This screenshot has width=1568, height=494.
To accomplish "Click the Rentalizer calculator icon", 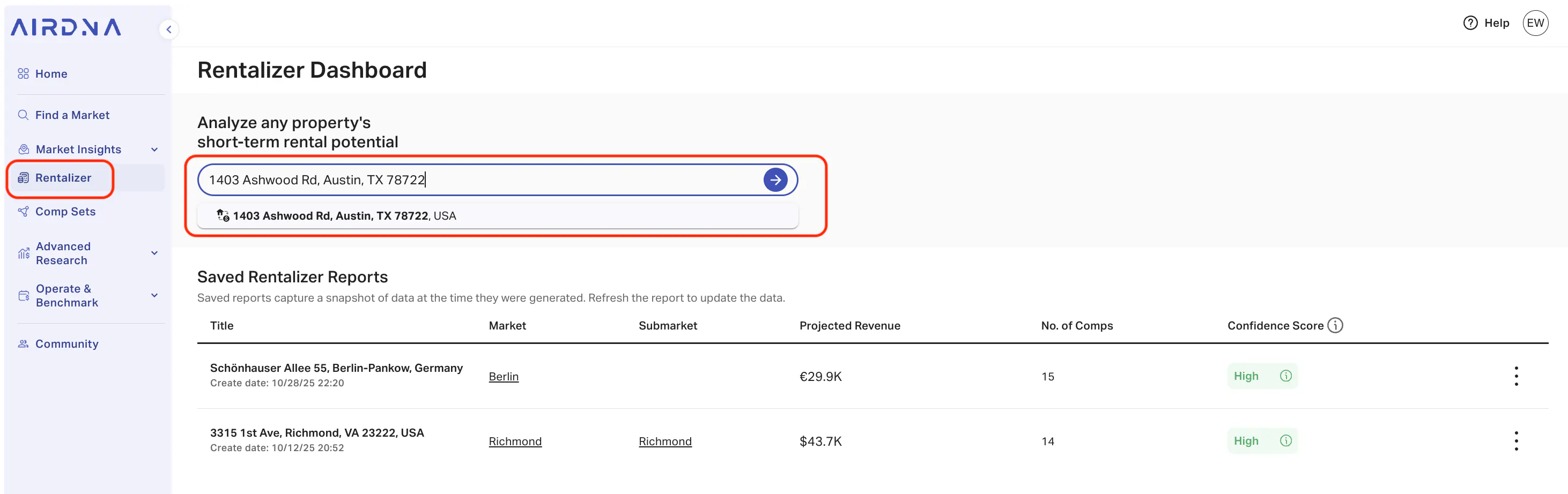I will (23, 178).
